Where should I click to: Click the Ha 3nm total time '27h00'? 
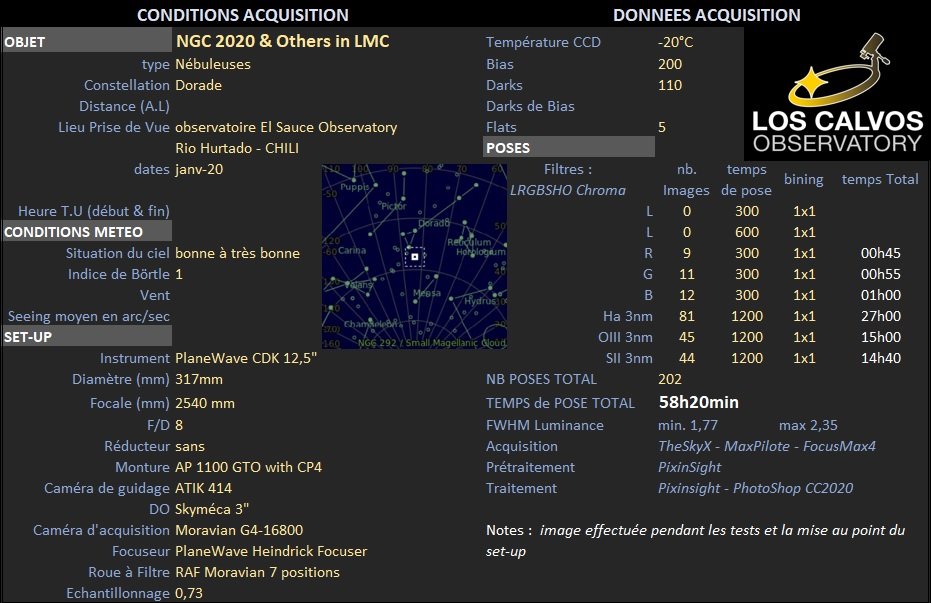tap(881, 316)
